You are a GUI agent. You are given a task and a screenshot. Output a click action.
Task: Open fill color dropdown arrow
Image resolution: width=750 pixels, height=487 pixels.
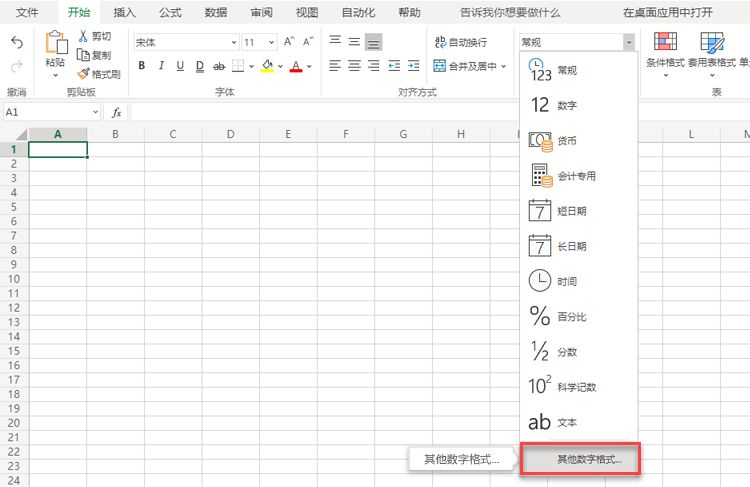(x=280, y=66)
